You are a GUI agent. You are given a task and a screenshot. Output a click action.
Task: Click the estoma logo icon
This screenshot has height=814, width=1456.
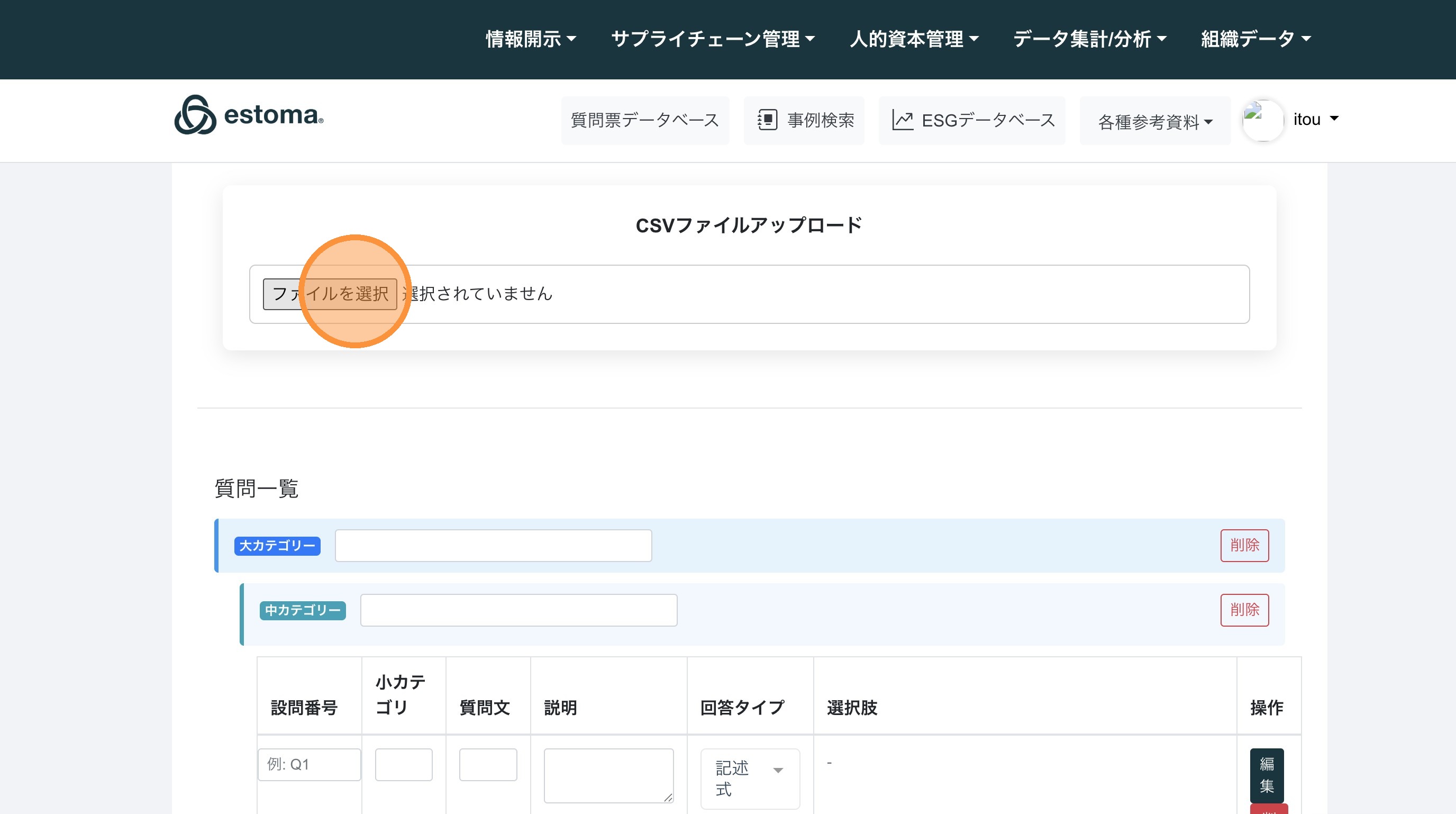pos(195,115)
